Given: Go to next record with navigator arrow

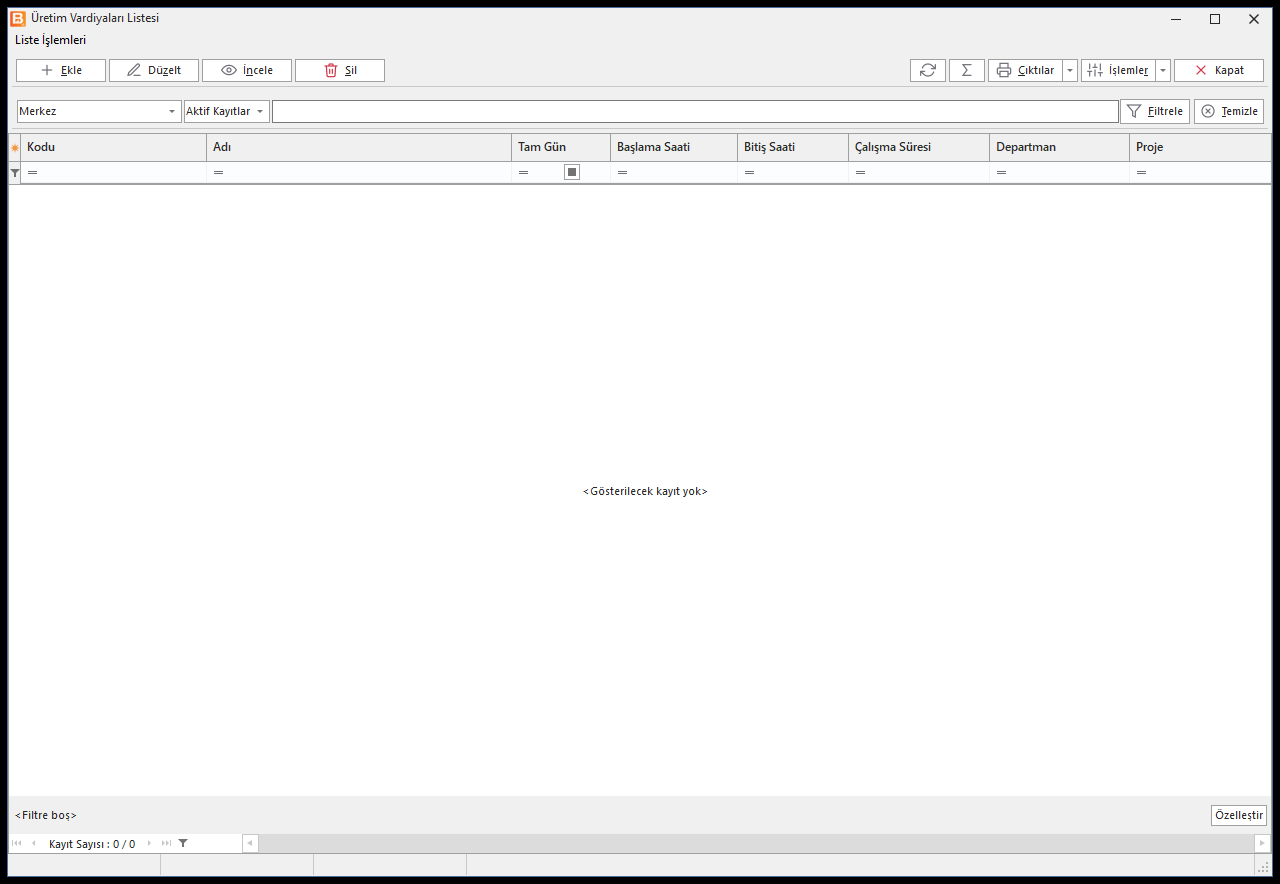Looking at the screenshot, I should point(150,843).
